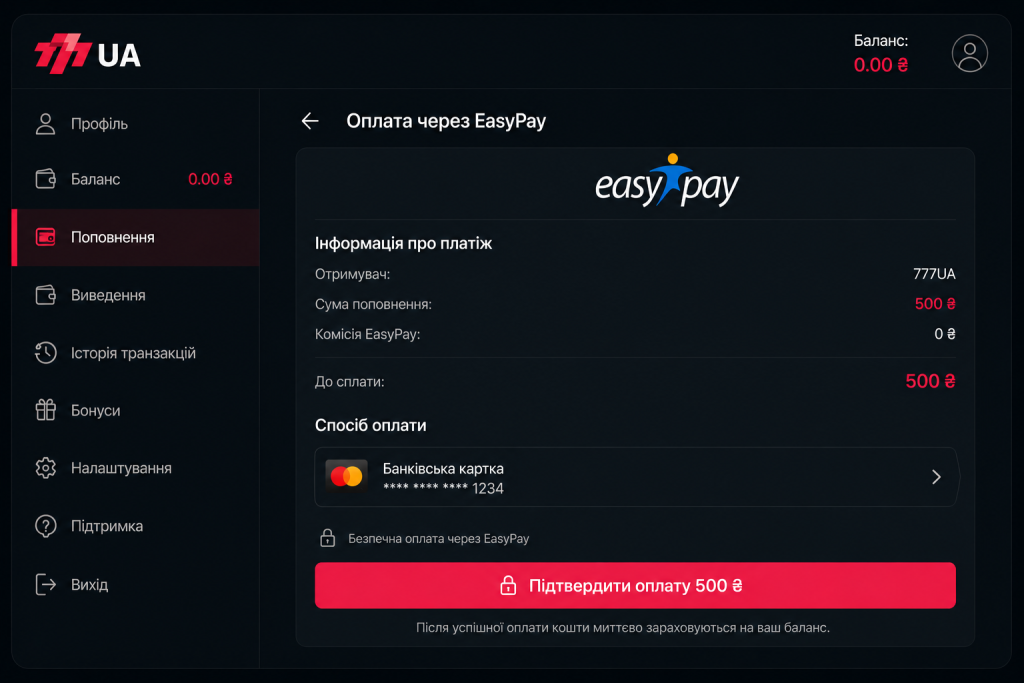Click the Комісія EasyPay value 0 ₴

[944, 334]
